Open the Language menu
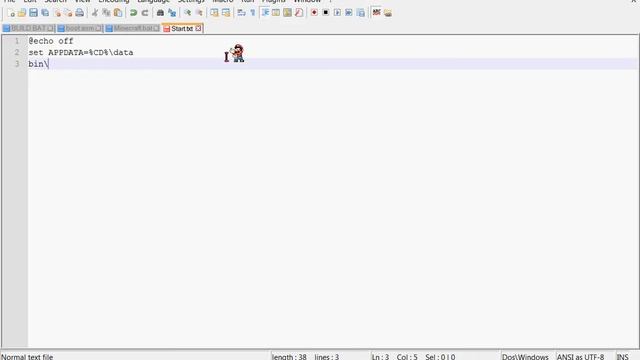Screen dimensions: 640x360 click(x=153, y=1)
